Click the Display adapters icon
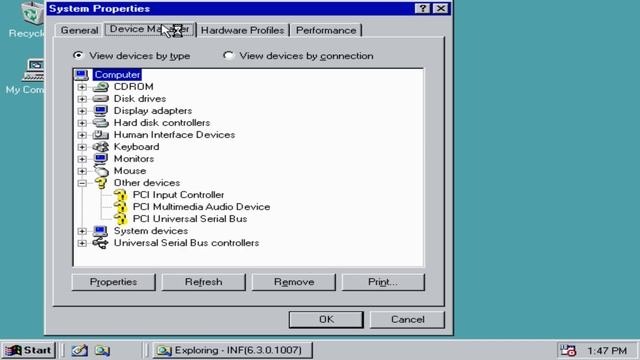Viewport: 640px width, 360px height. [x=100, y=111]
